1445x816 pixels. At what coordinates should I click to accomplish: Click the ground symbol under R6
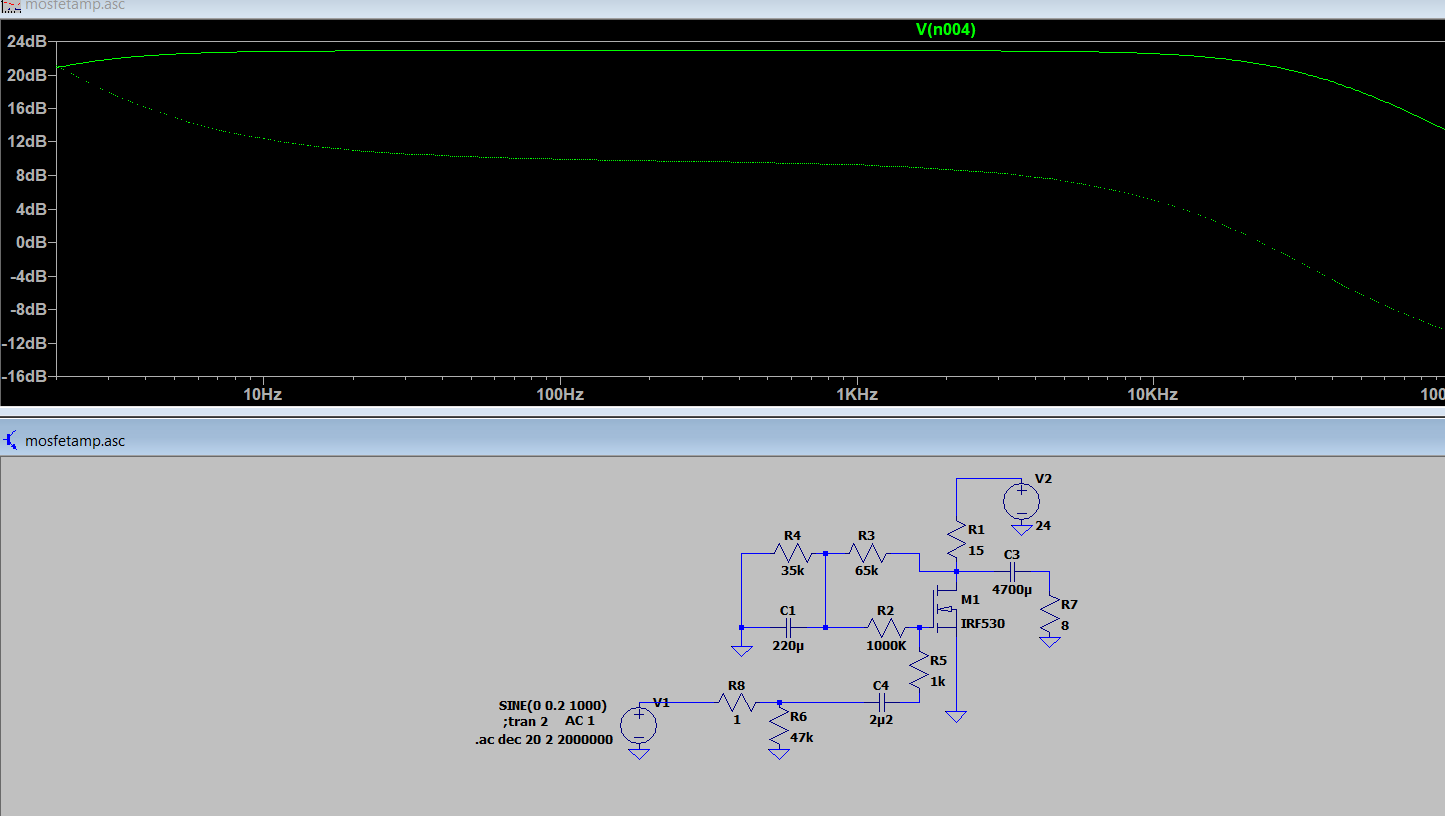click(779, 754)
